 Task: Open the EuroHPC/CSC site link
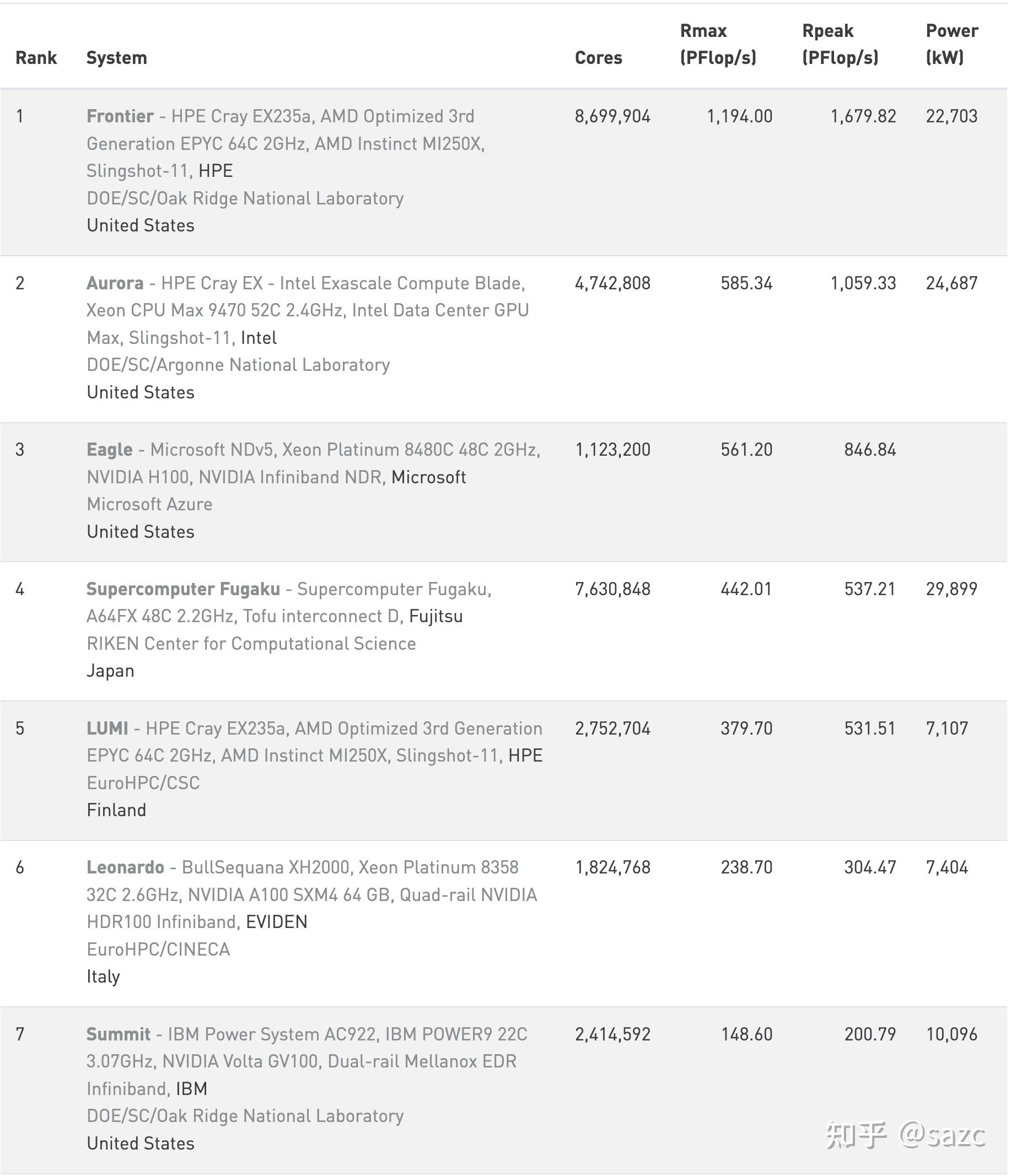point(143,783)
